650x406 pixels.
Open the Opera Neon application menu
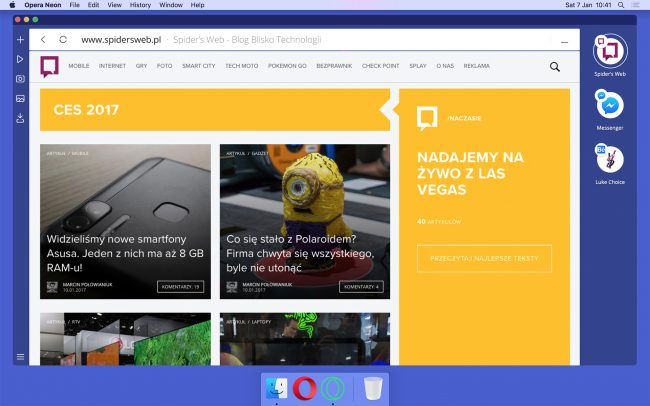tap(43, 5)
